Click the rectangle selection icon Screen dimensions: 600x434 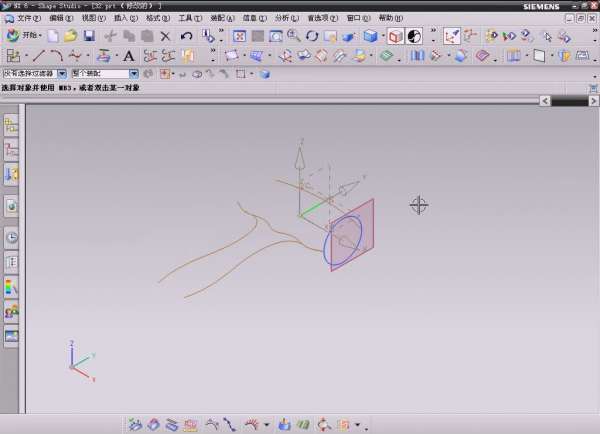coord(241,74)
